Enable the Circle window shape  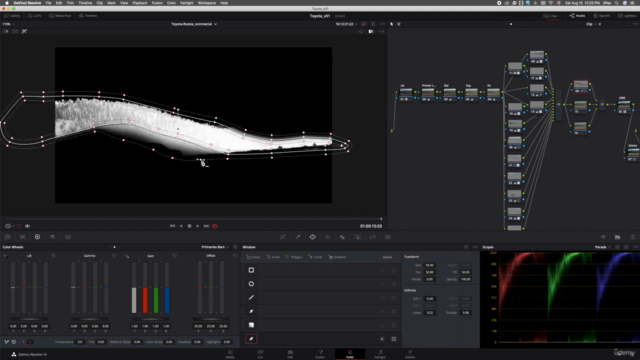coord(251,284)
